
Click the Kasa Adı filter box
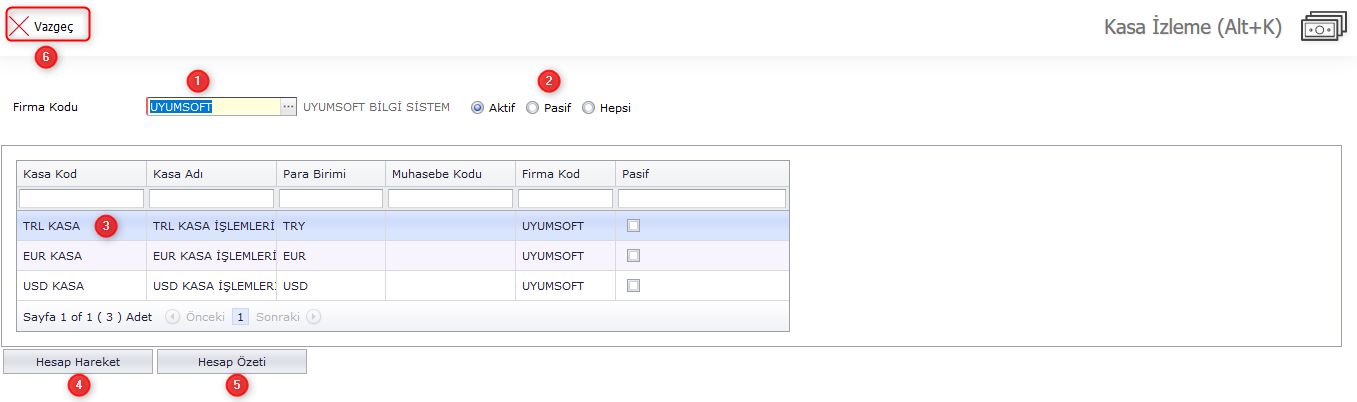click(211, 199)
